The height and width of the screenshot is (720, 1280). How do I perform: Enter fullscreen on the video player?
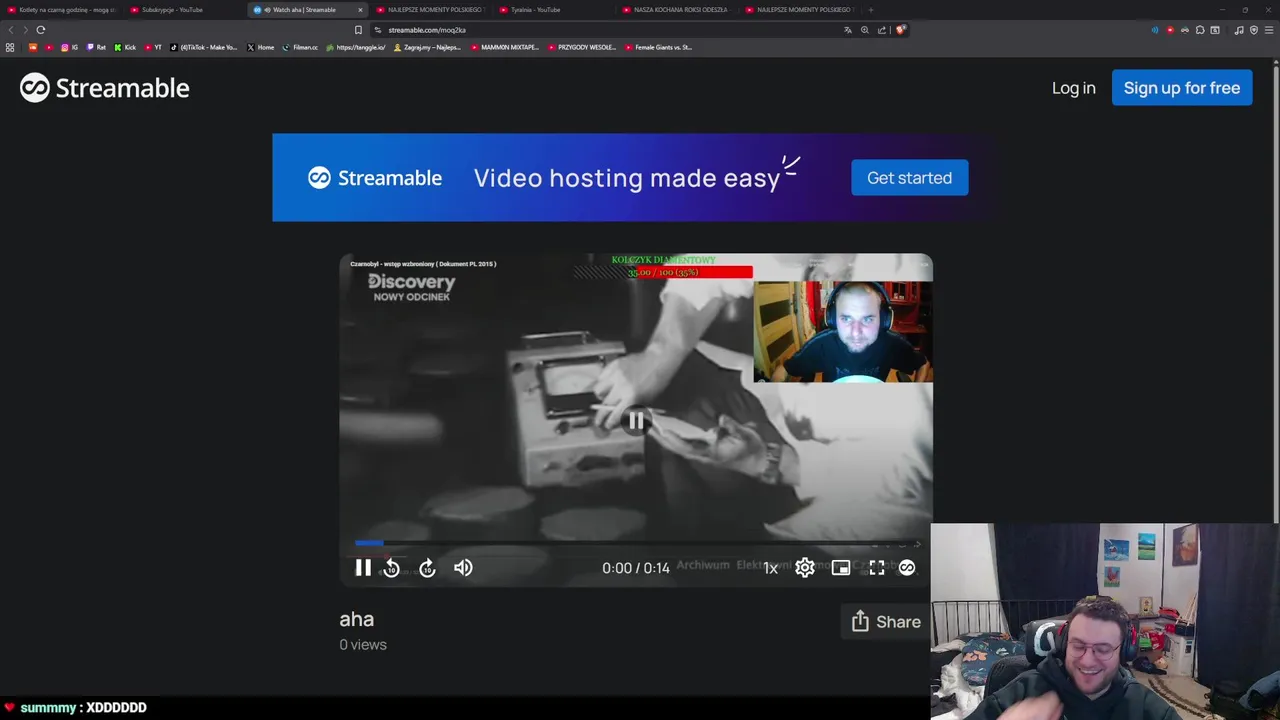point(877,568)
